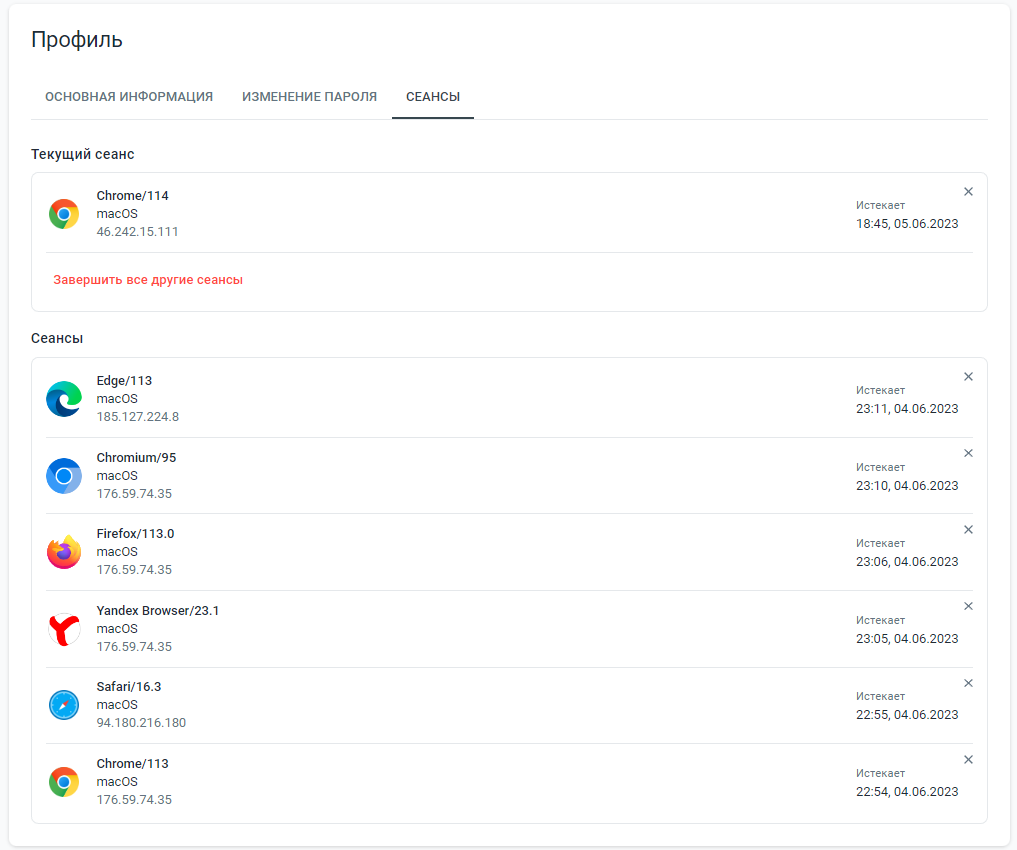
Task: Click the Yandex Browser/23.1 session name
Action: point(158,610)
